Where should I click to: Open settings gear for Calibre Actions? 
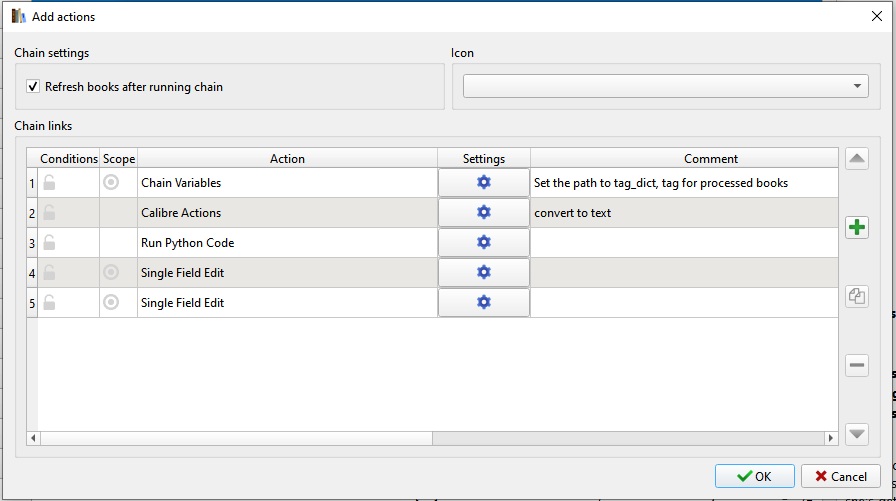pos(484,213)
